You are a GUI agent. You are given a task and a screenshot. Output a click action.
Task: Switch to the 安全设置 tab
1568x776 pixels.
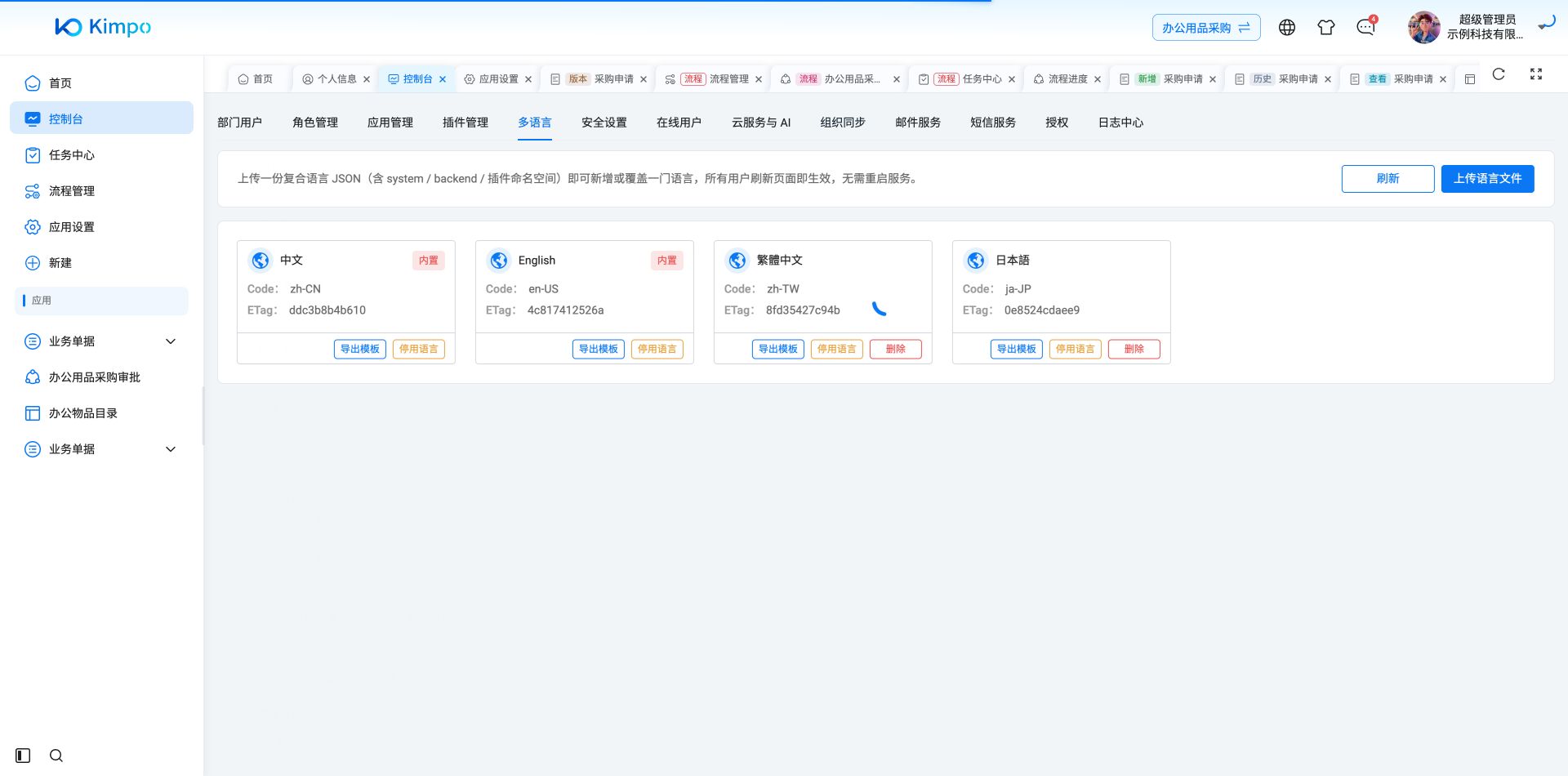click(604, 123)
